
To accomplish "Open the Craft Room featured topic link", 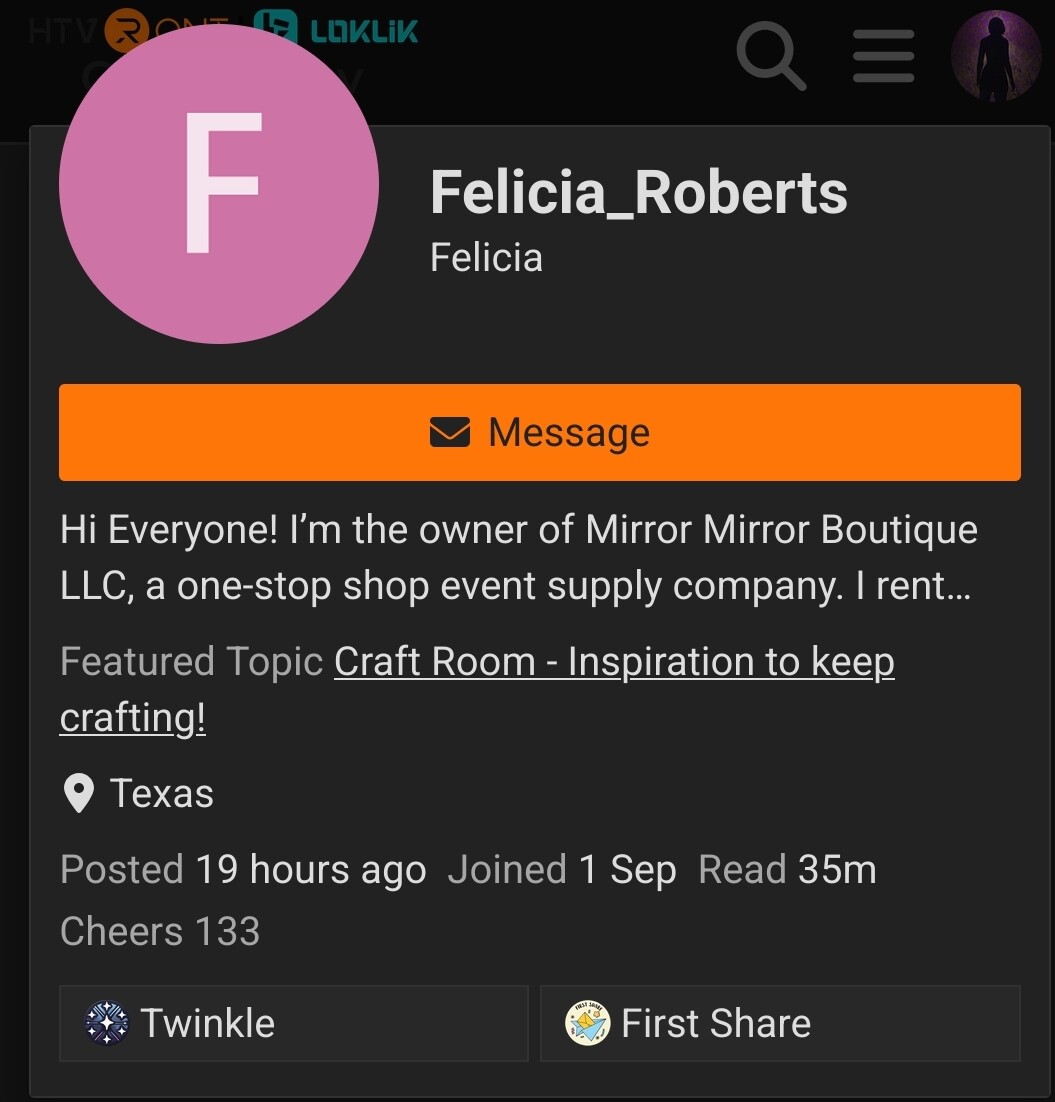I will (x=613, y=662).
